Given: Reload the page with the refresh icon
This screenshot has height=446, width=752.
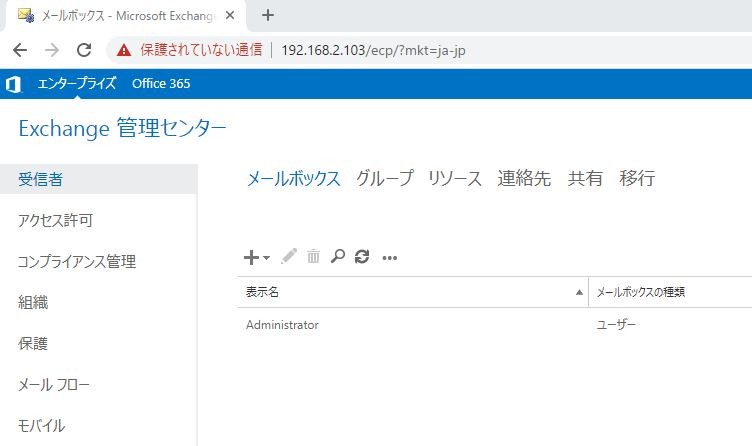Looking at the screenshot, I should point(84,50).
